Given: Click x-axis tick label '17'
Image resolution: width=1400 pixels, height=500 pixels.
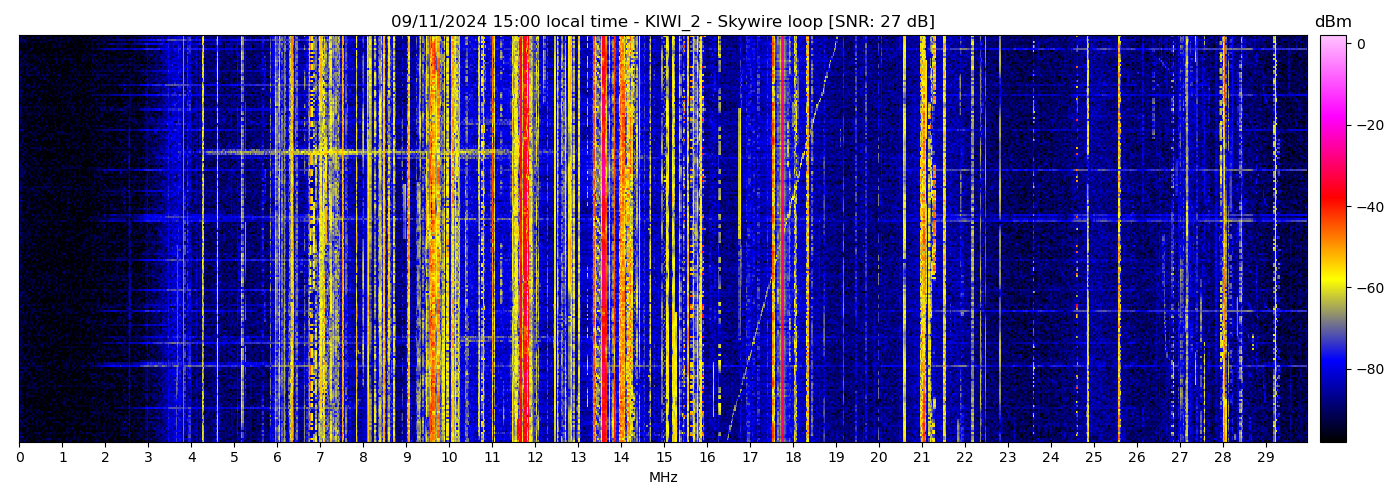Looking at the screenshot, I should [x=750, y=458].
